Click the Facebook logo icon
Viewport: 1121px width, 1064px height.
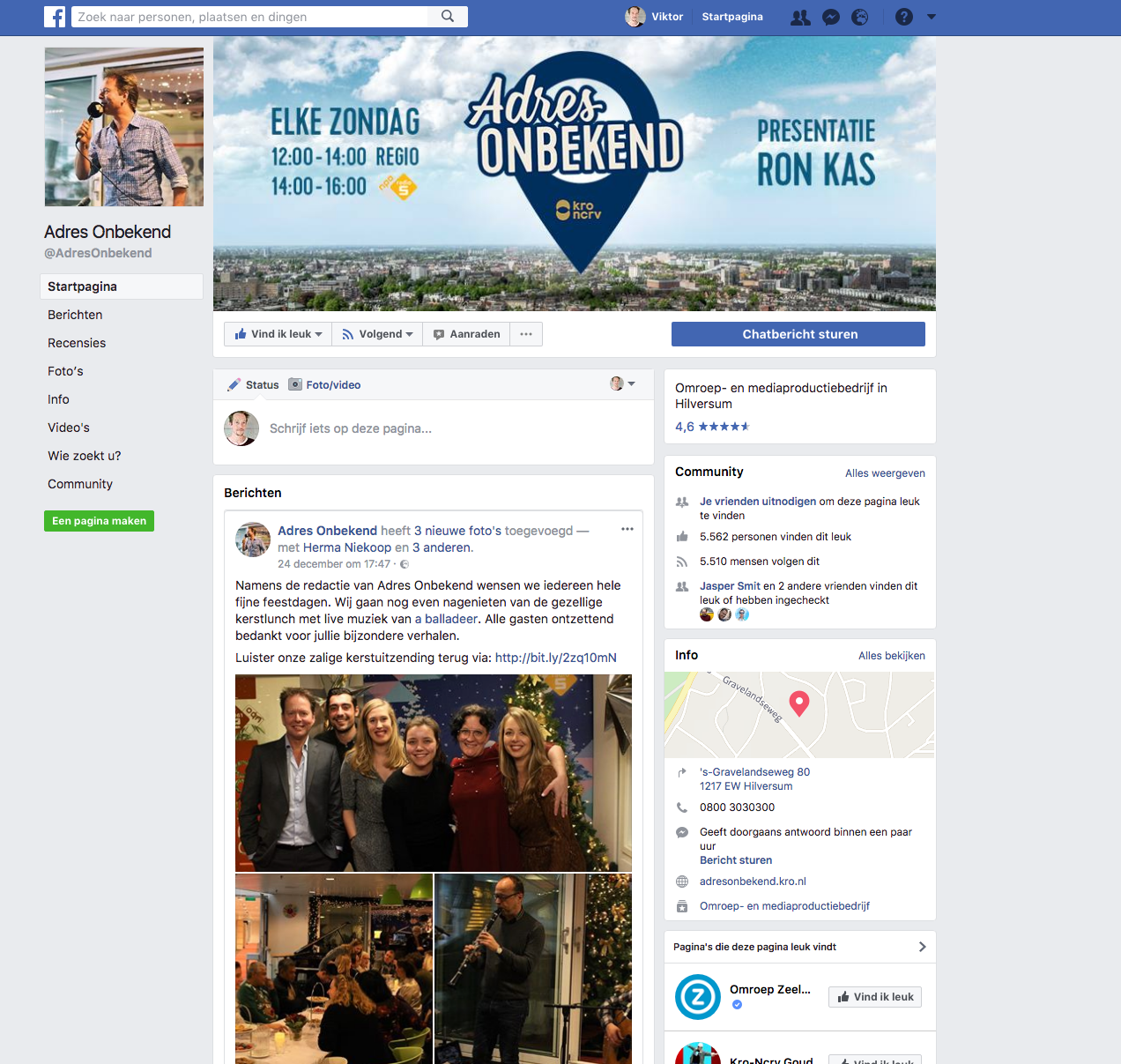click(55, 17)
